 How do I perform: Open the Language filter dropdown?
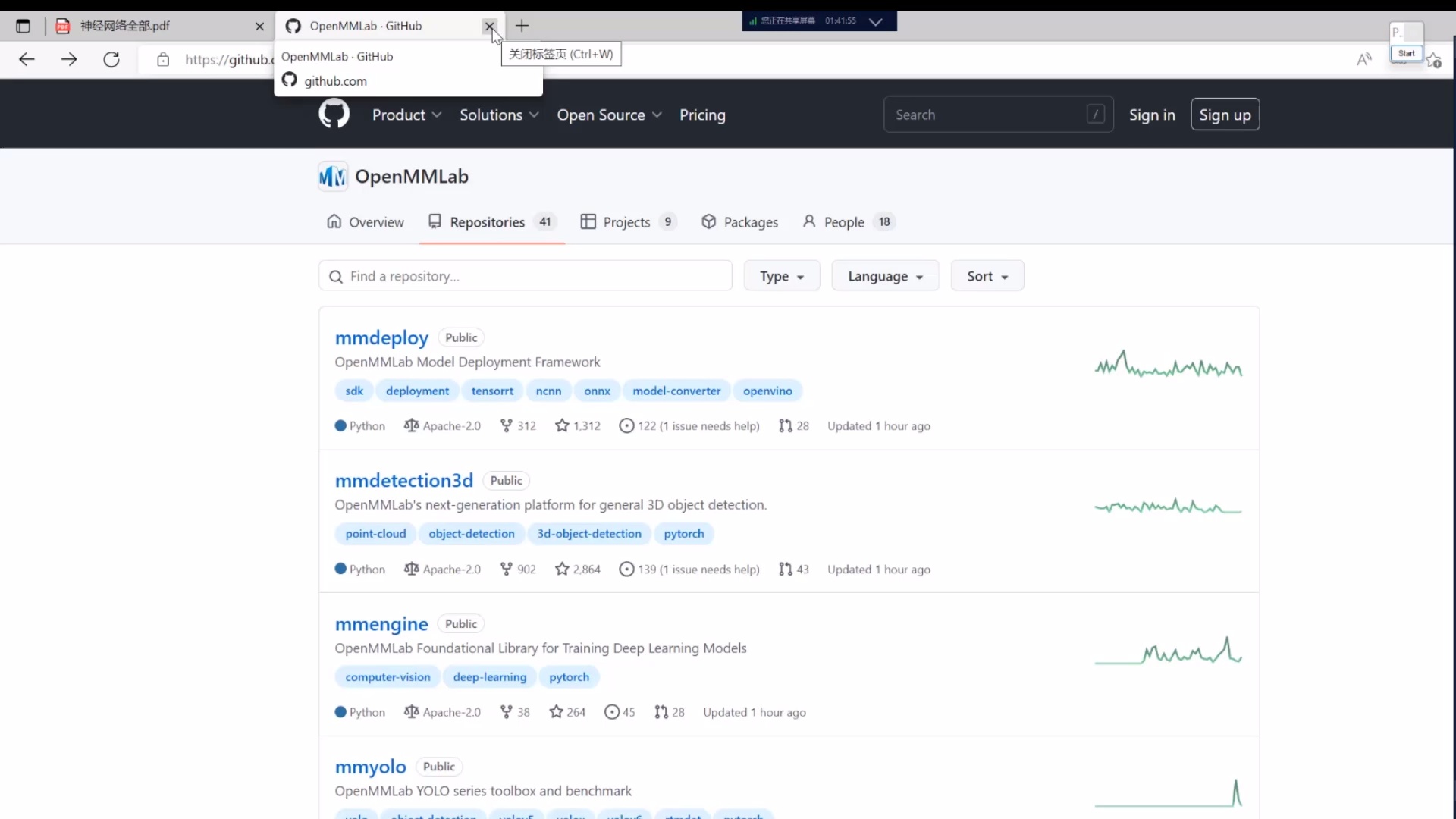[x=884, y=276]
